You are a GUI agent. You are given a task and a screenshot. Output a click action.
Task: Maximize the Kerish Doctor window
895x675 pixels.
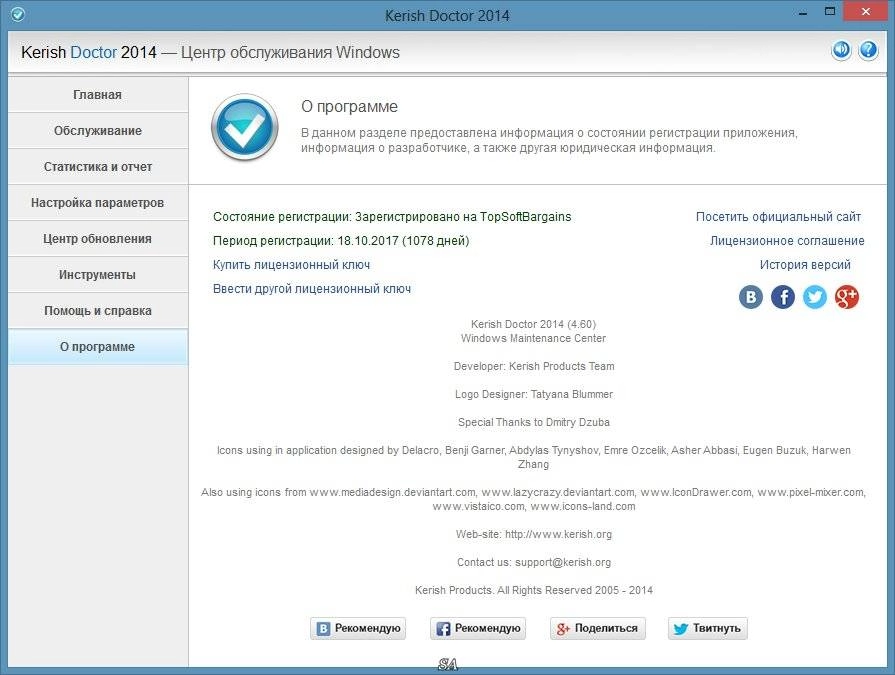pyautogui.click(x=830, y=13)
